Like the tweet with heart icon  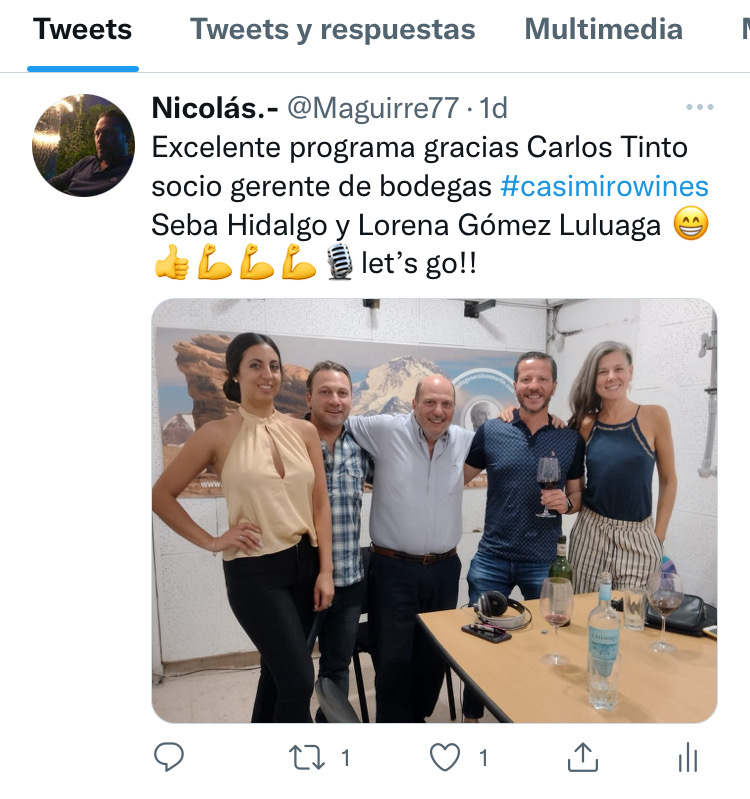coord(445,757)
